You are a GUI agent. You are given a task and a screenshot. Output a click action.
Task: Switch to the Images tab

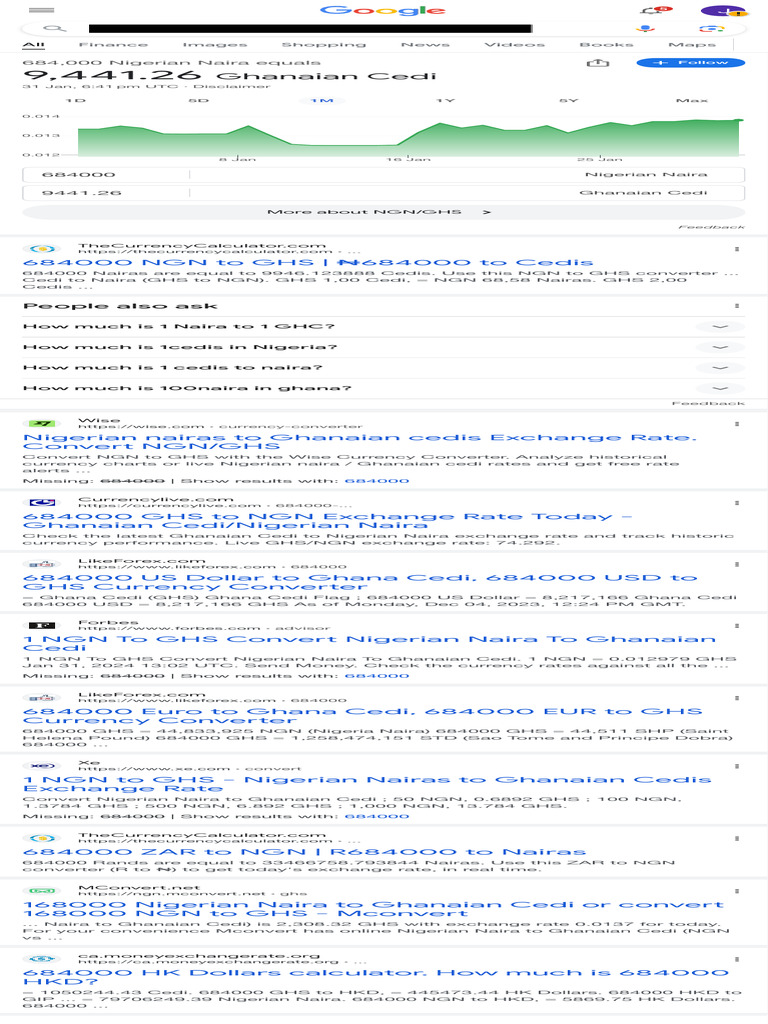[x=215, y=44]
